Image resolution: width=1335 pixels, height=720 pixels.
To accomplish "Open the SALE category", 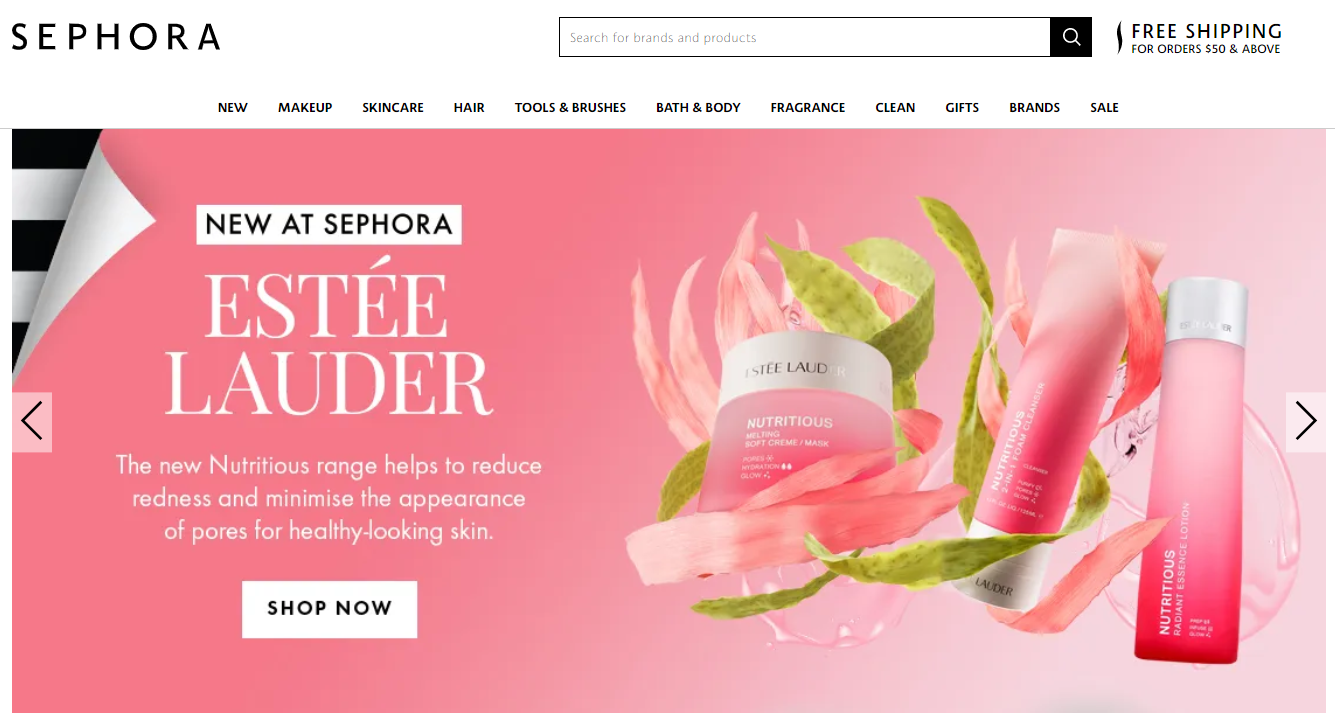I will pos(1104,107).
